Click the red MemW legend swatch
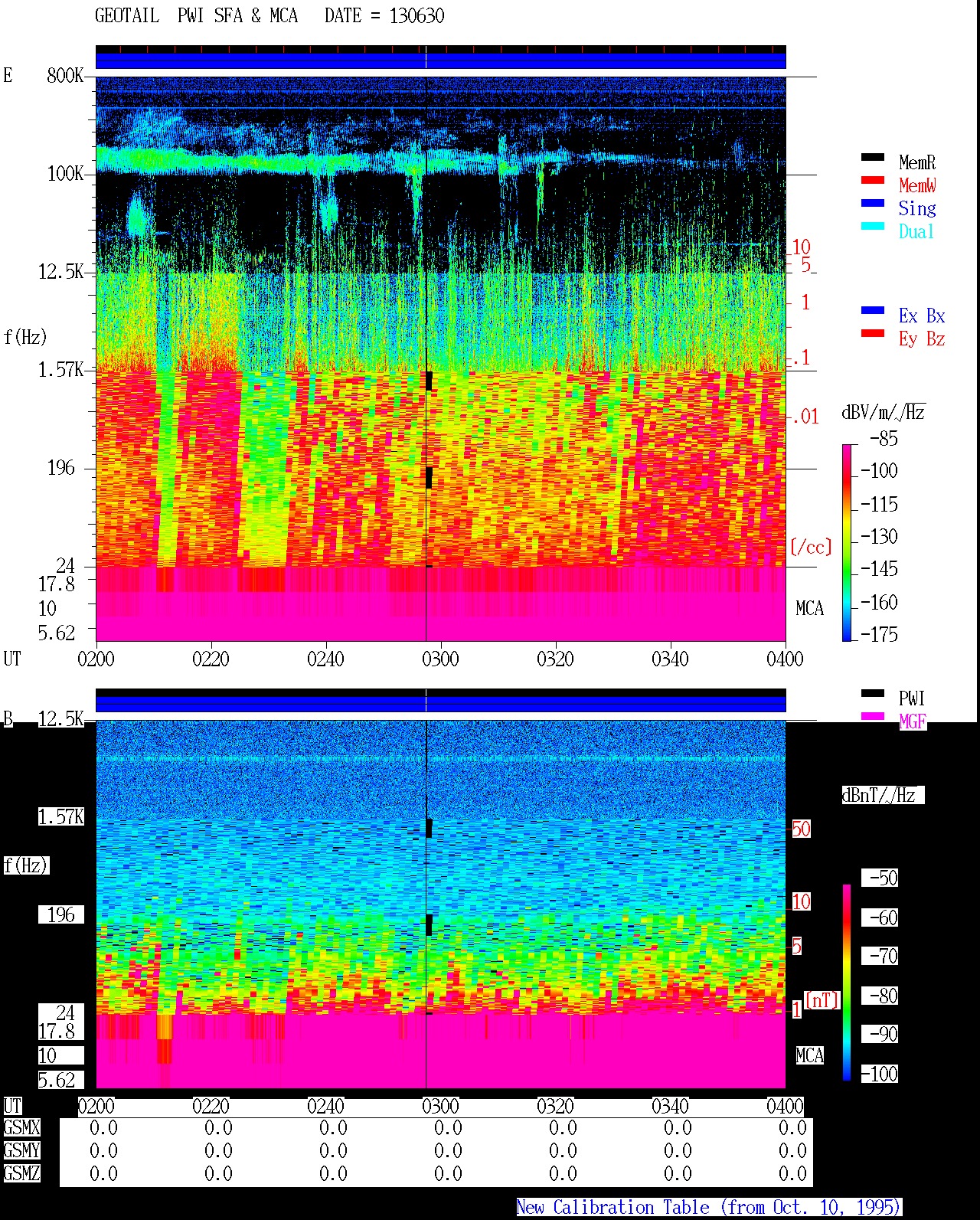 pyautogui.click(x=873, y=181)
